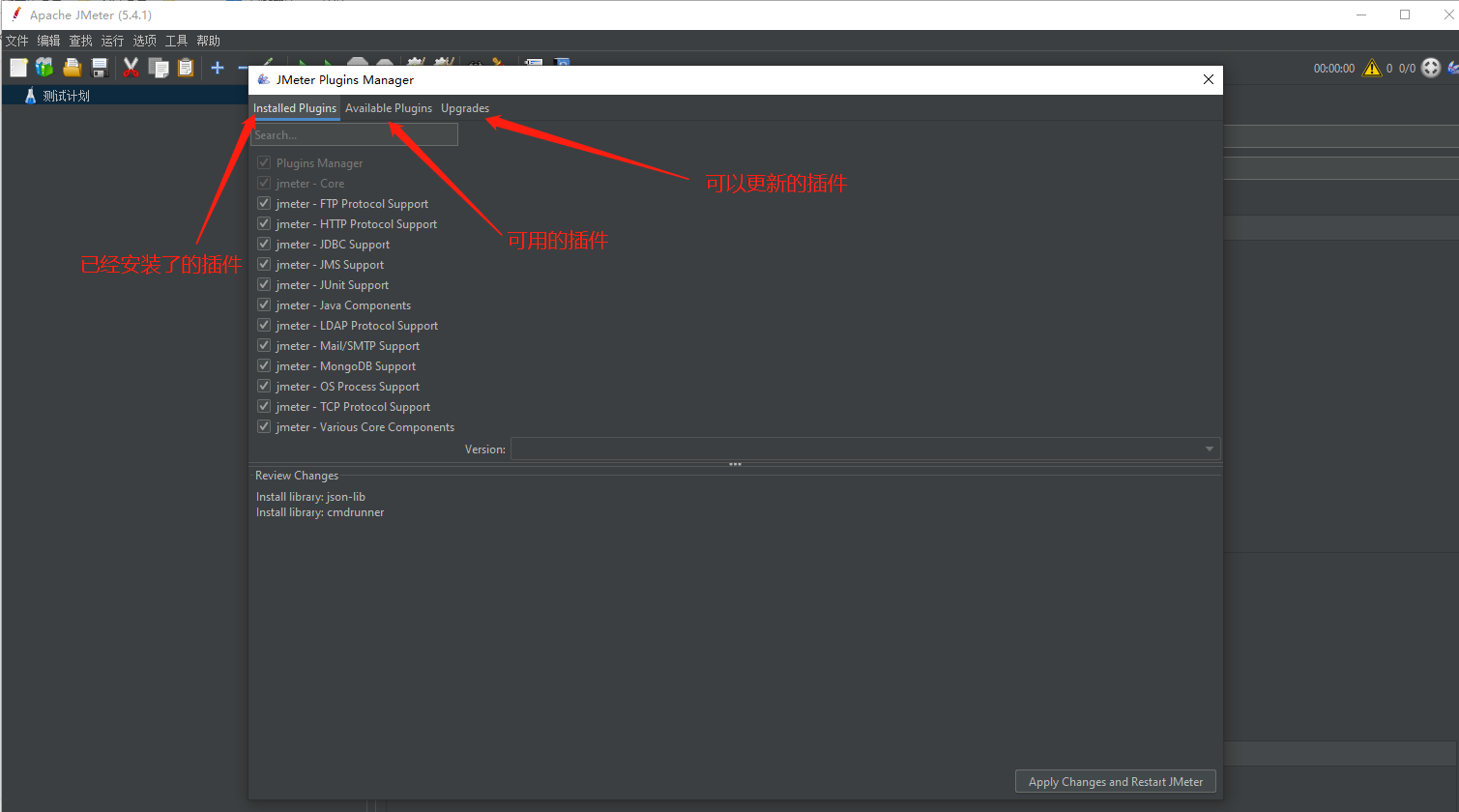Uncheck jmeter - Java Components
The height and width of the screenshot is (812, 1459).
(x=264, y=304)
